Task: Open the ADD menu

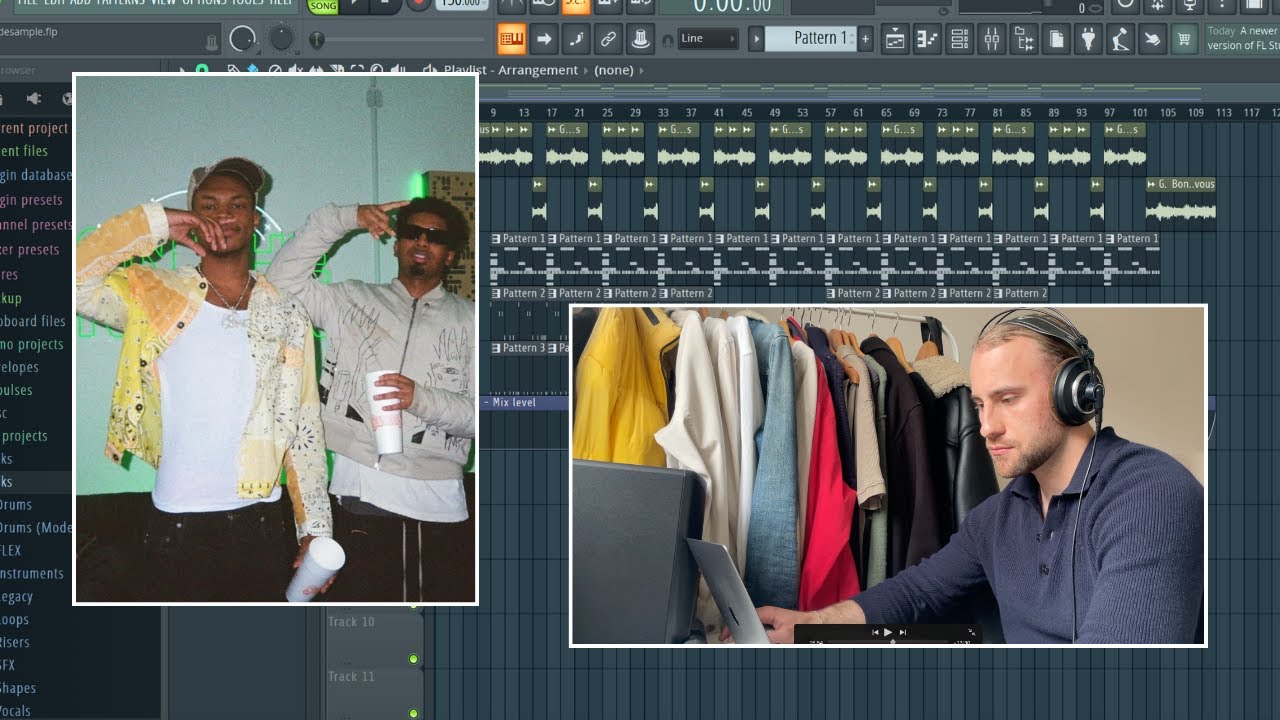Action: click(80, 3)
